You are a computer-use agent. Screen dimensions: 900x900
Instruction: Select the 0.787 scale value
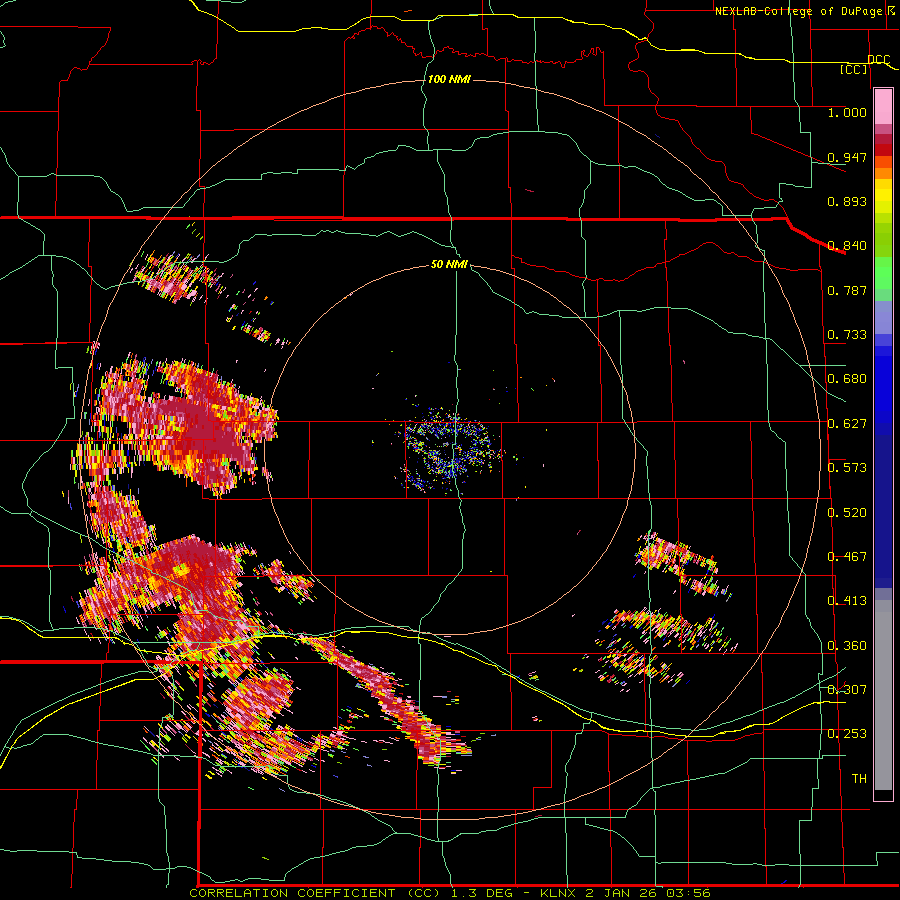point(847,290)
